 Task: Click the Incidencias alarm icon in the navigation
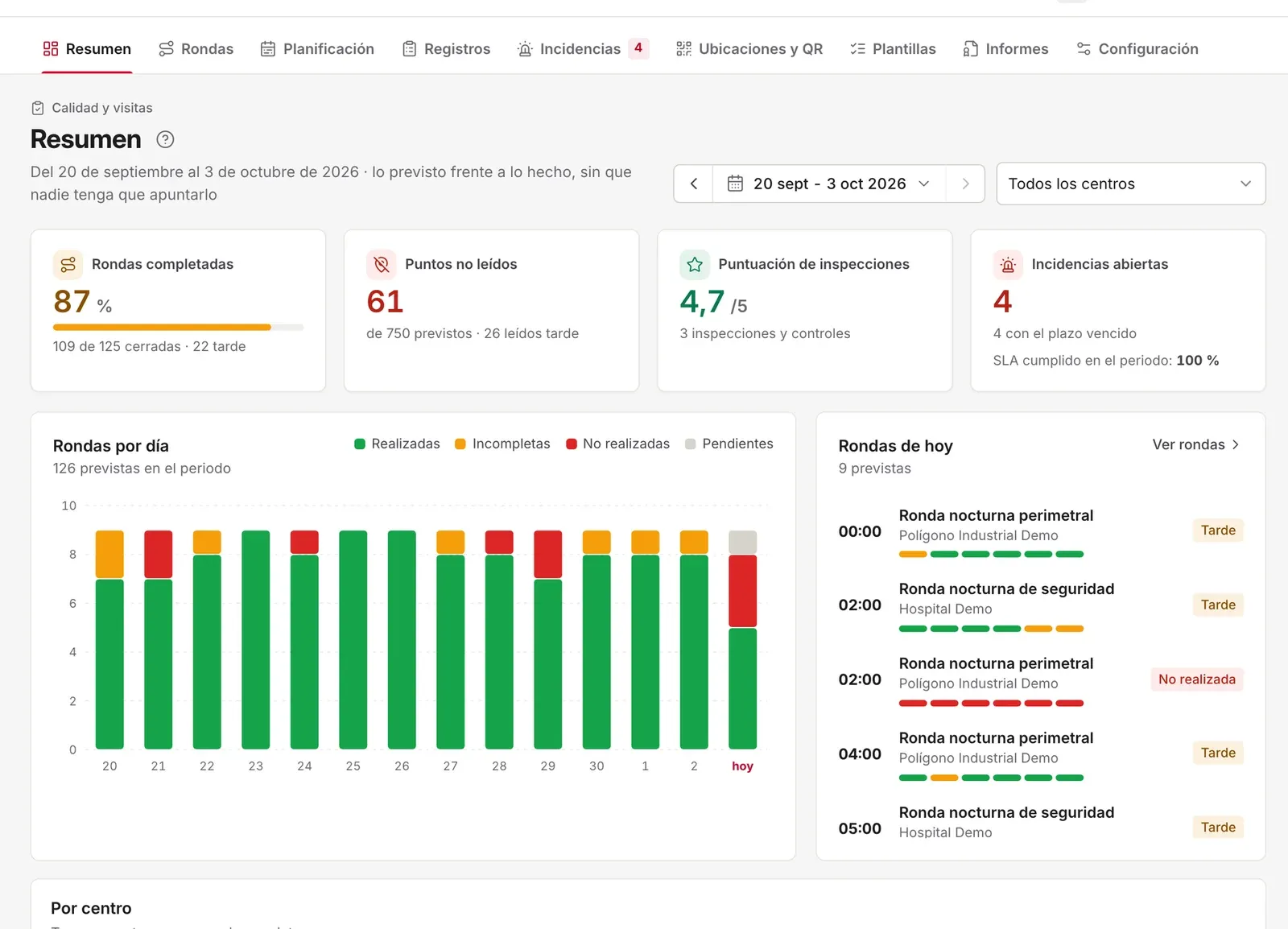tap(525, 49)
